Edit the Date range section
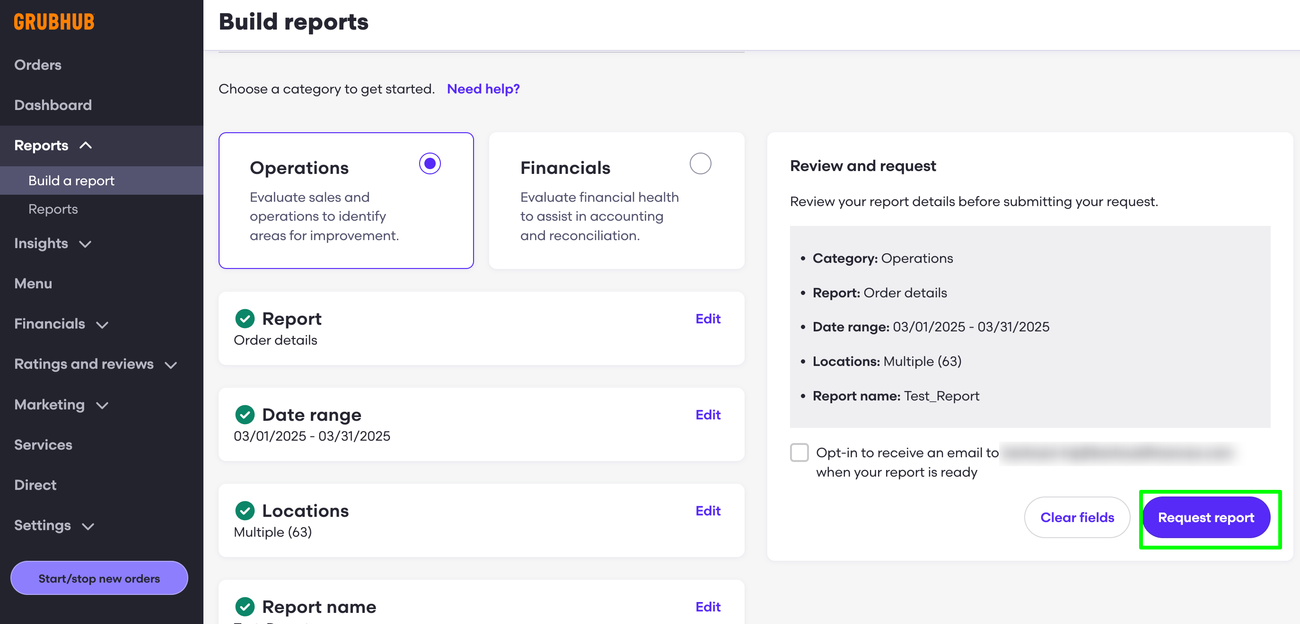Image resolution: width=1300 pixels, height=624 pixels. [708, 415]
